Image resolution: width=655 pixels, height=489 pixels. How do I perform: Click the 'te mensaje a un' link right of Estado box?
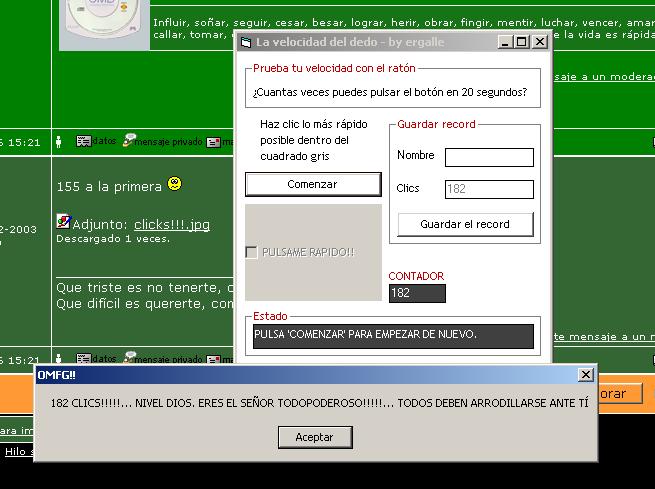click(x=604, y=337)
